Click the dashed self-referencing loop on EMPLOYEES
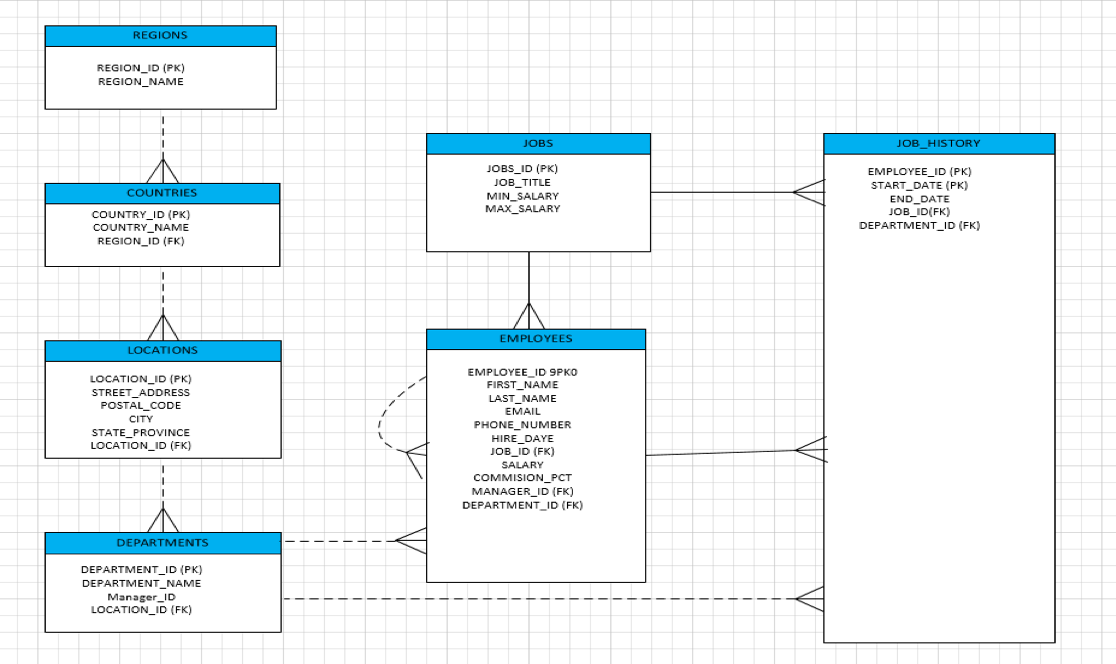Image resolution: width=1116 pixels, height=664 pixels. coord(381,425)
